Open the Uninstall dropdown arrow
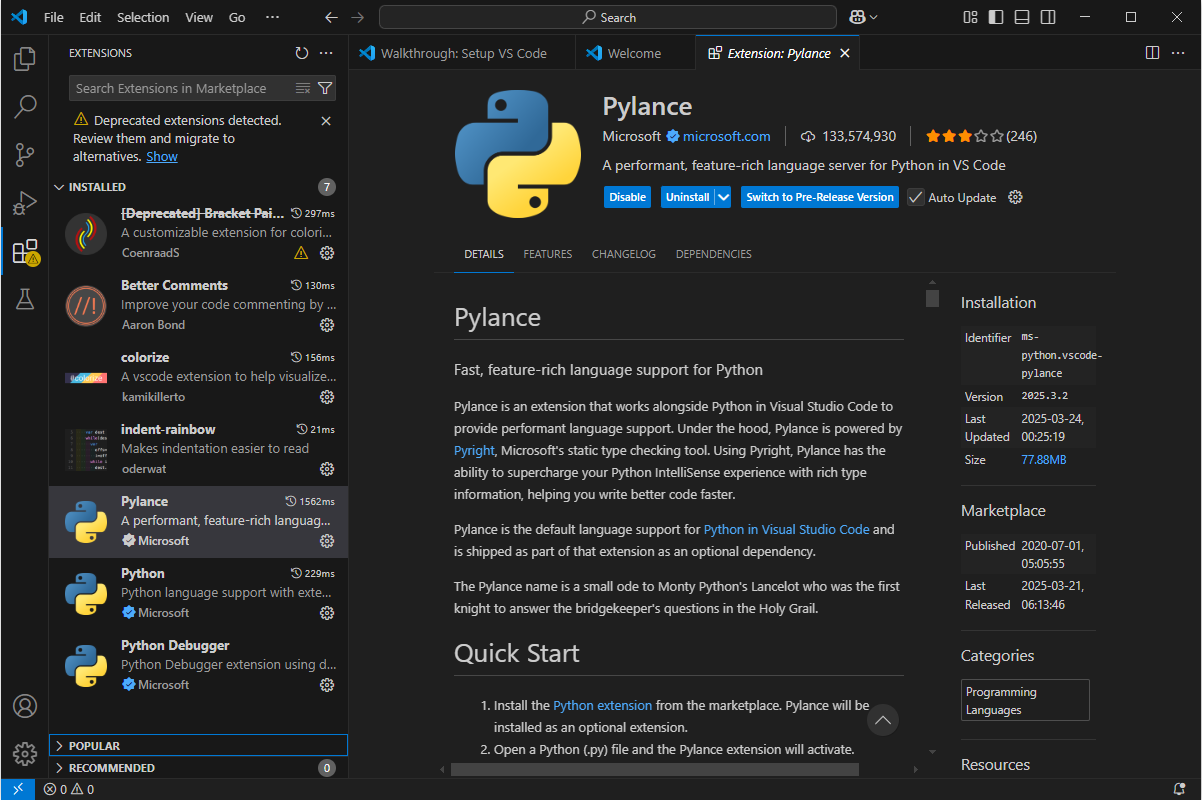Screen dimensions: 1202x800 [723, 197]
